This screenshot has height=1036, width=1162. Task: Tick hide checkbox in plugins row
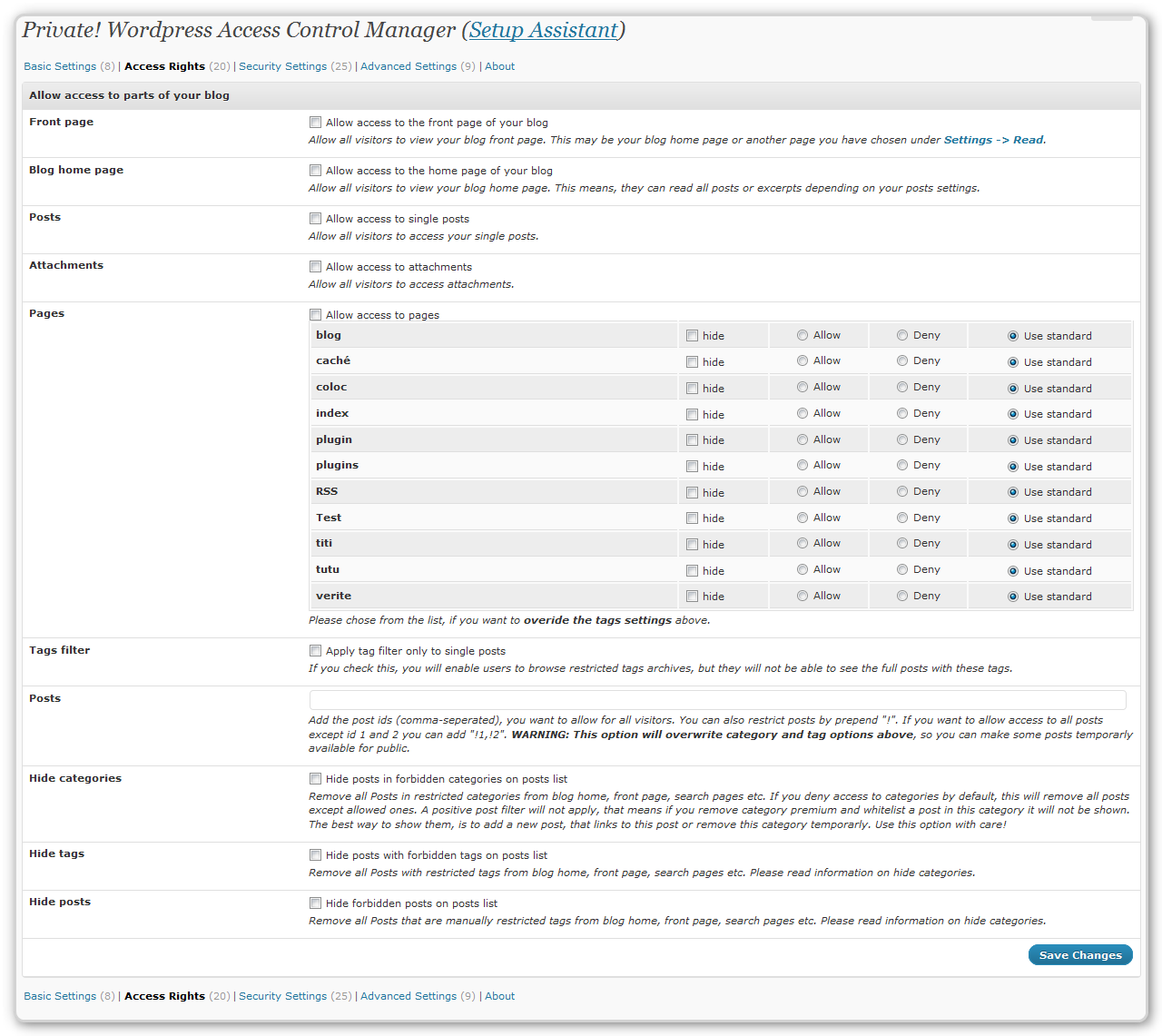[x=692, y=466]
